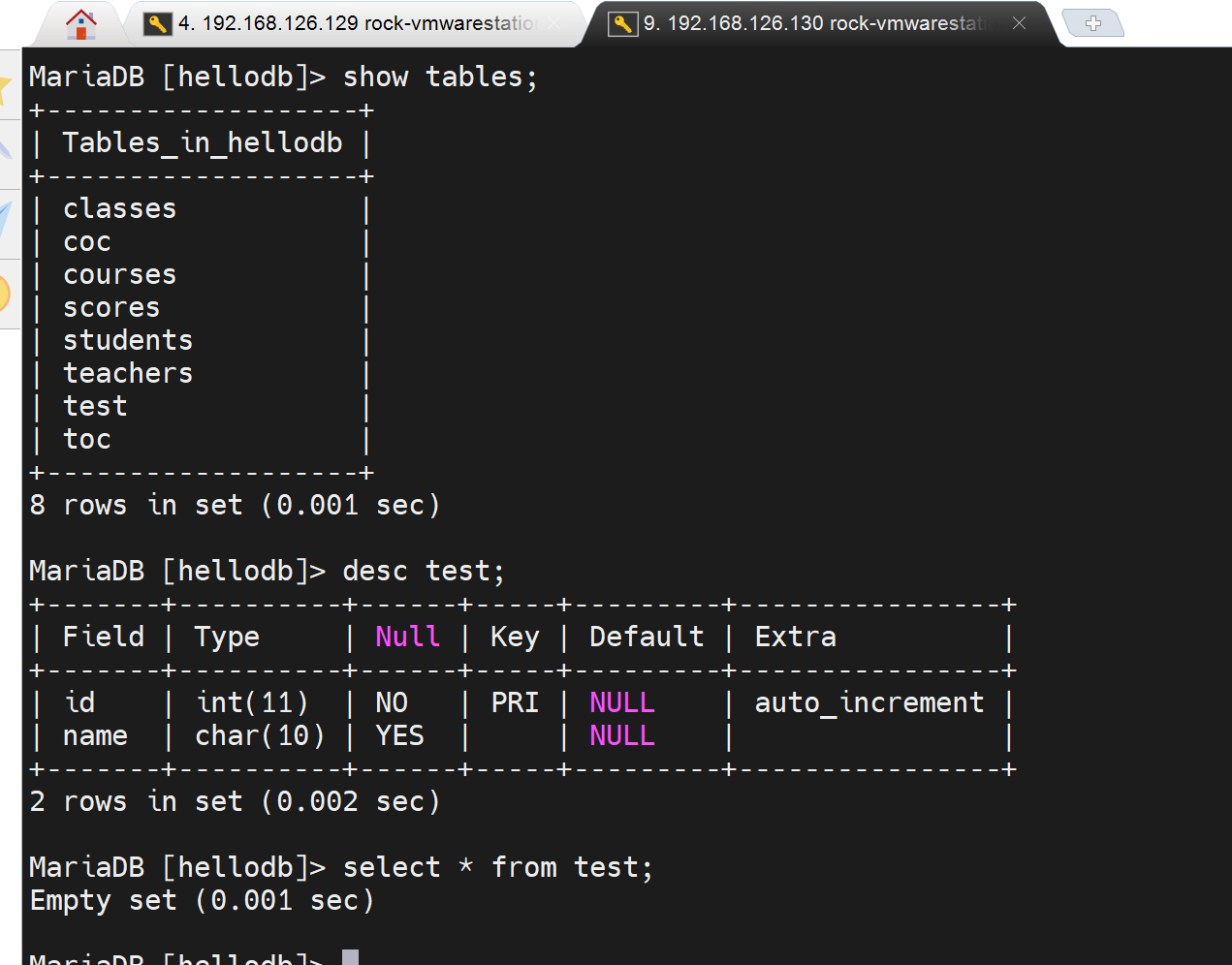1232x965 pixels.
Task: Click 'auto_increment' in the Extra column
Action: click(869, 702)
